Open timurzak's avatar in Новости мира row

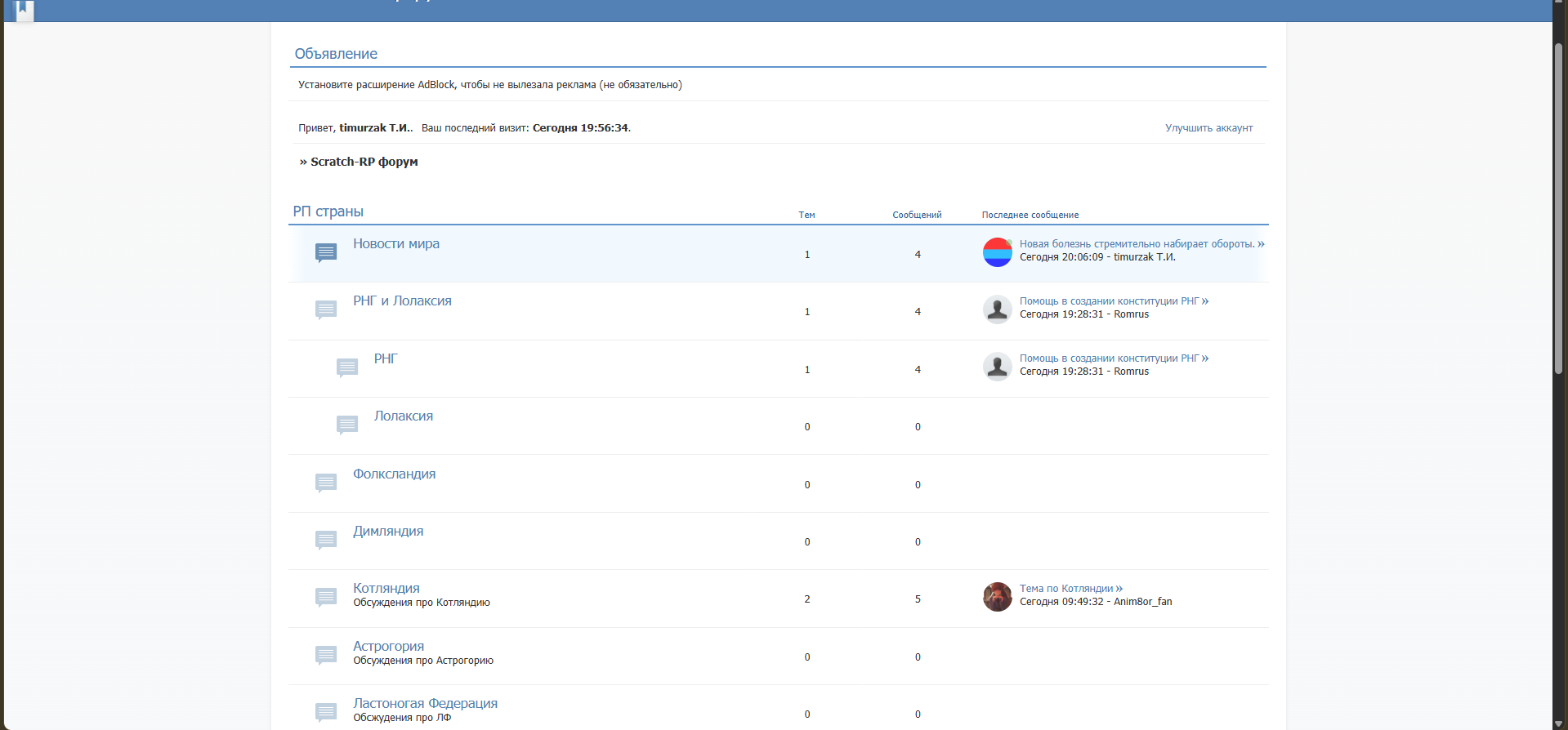(997, 252)
